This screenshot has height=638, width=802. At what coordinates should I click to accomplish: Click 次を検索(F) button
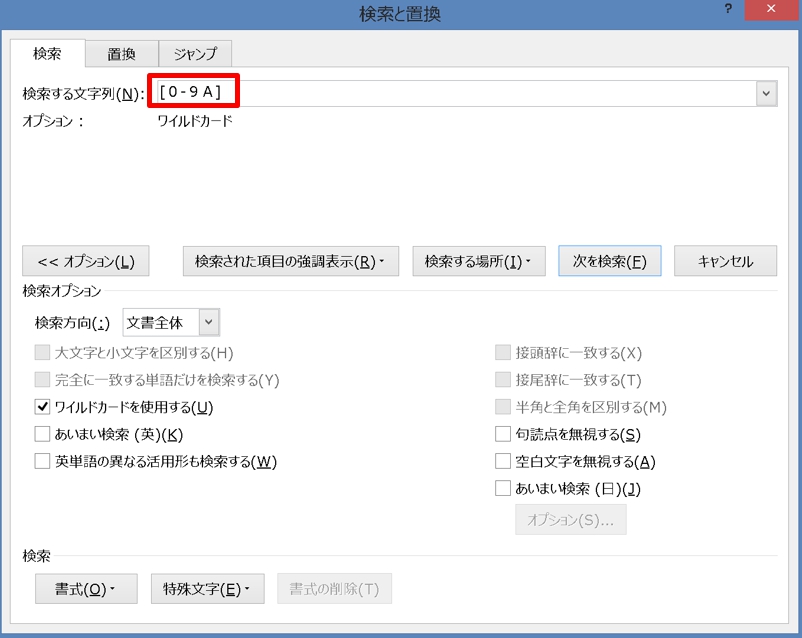pos(610,261)
